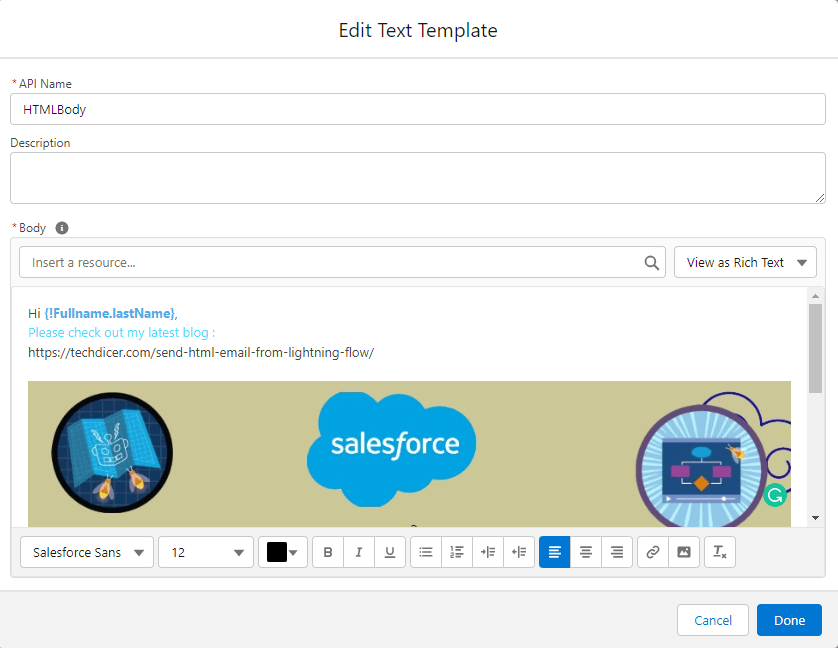Toggle left text alignment
Viewport: 838px width, 648px height.
point(554,551)
